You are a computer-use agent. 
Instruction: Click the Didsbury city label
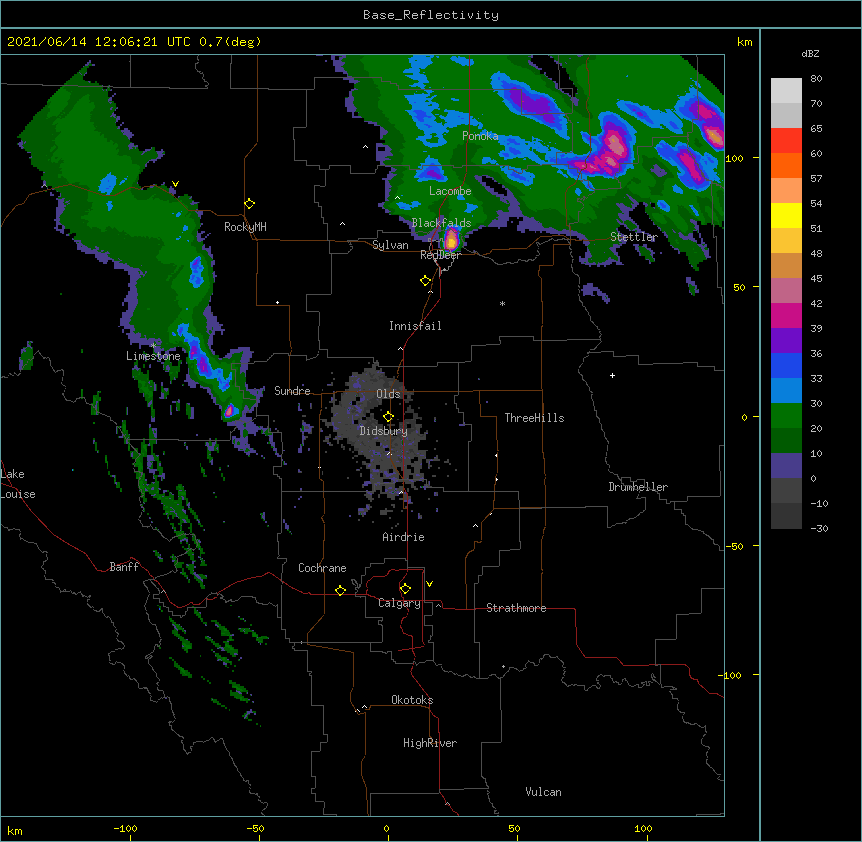(x=384, y=431)
